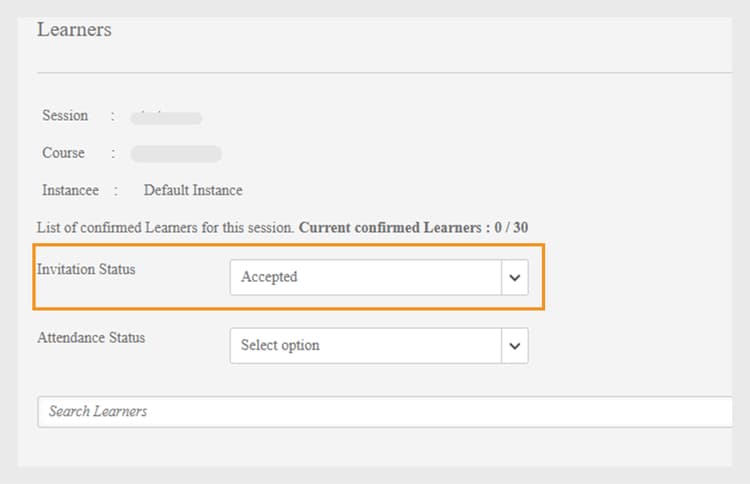
Task: Click the divider line below Learners heading
Action: pos(385,73)
